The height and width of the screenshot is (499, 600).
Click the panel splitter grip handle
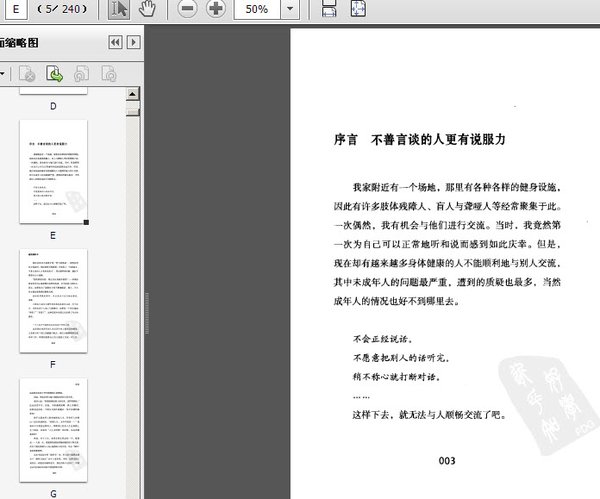click(147, 314)
